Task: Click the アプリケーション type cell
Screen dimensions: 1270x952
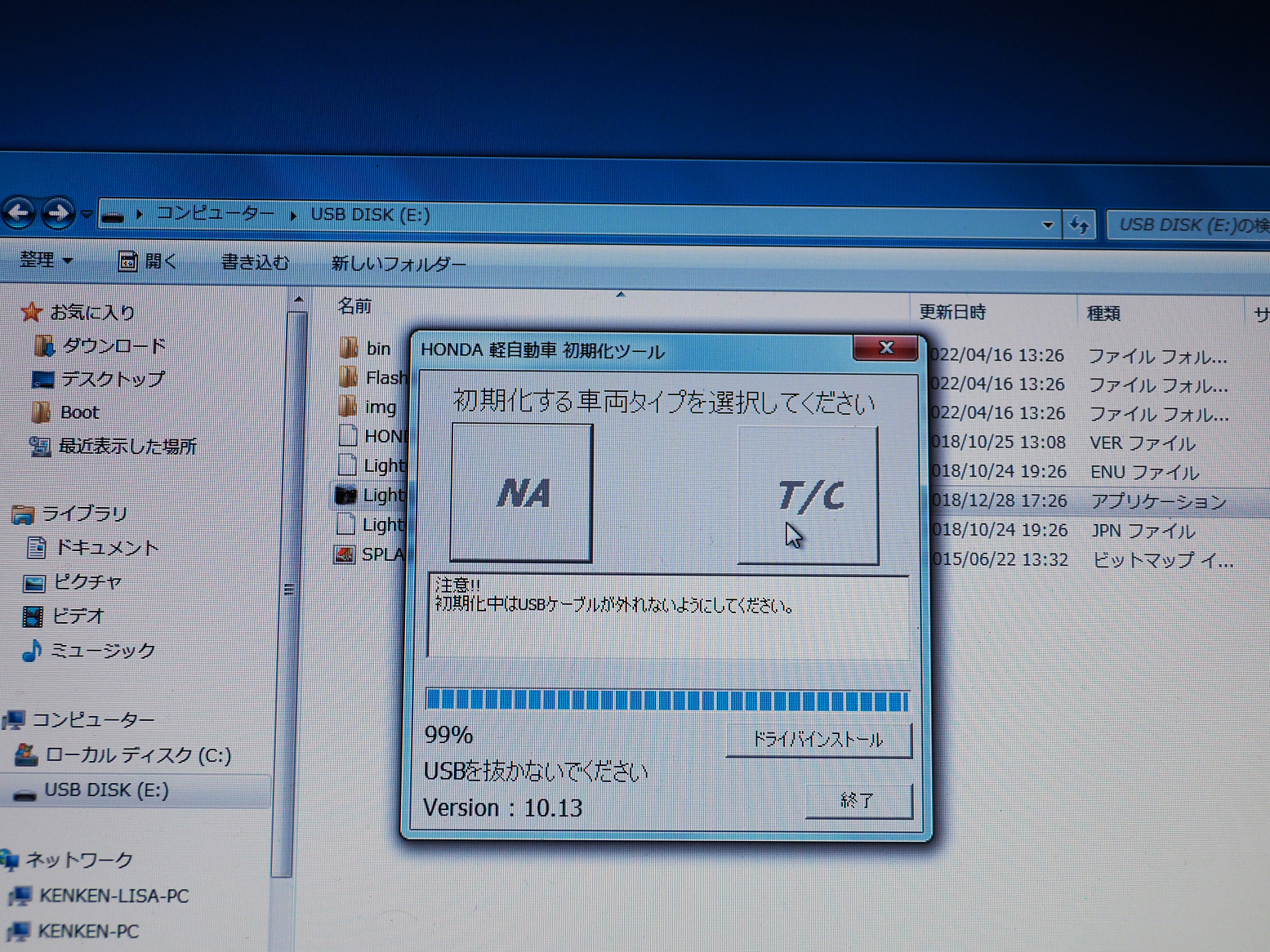Action: click(x=1158, y=501)
